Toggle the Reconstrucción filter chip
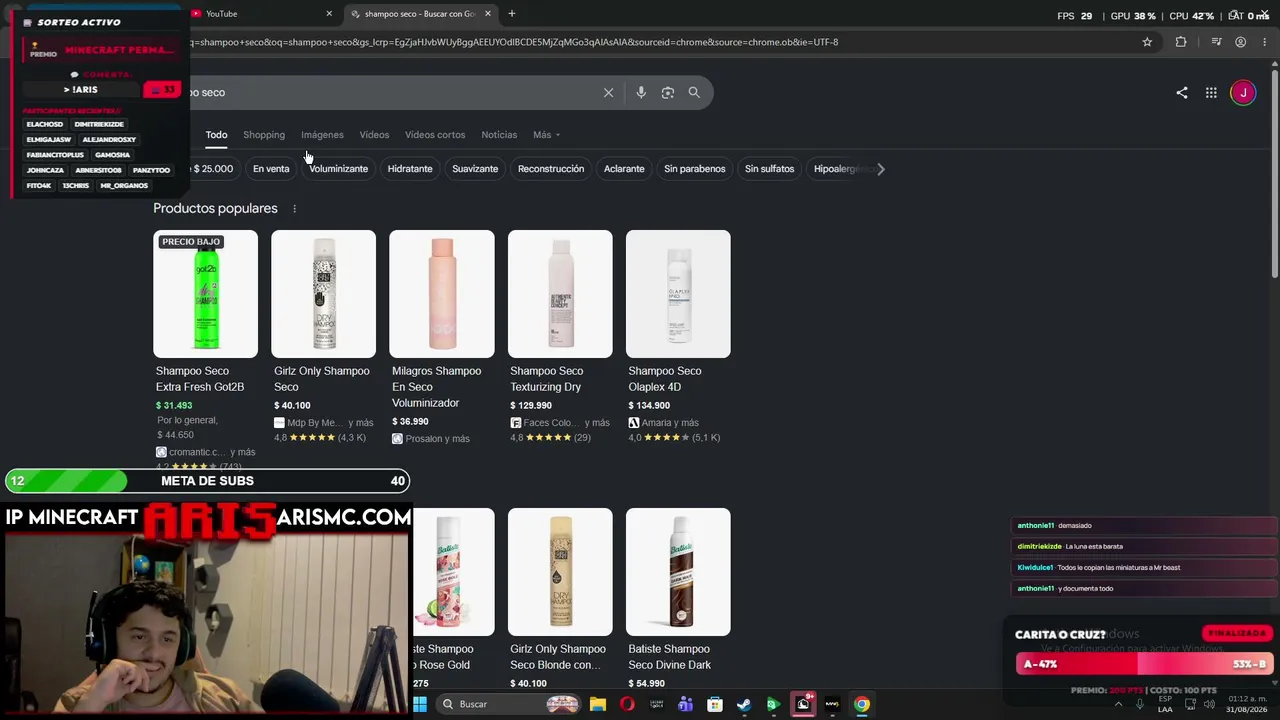 [551, 169]
